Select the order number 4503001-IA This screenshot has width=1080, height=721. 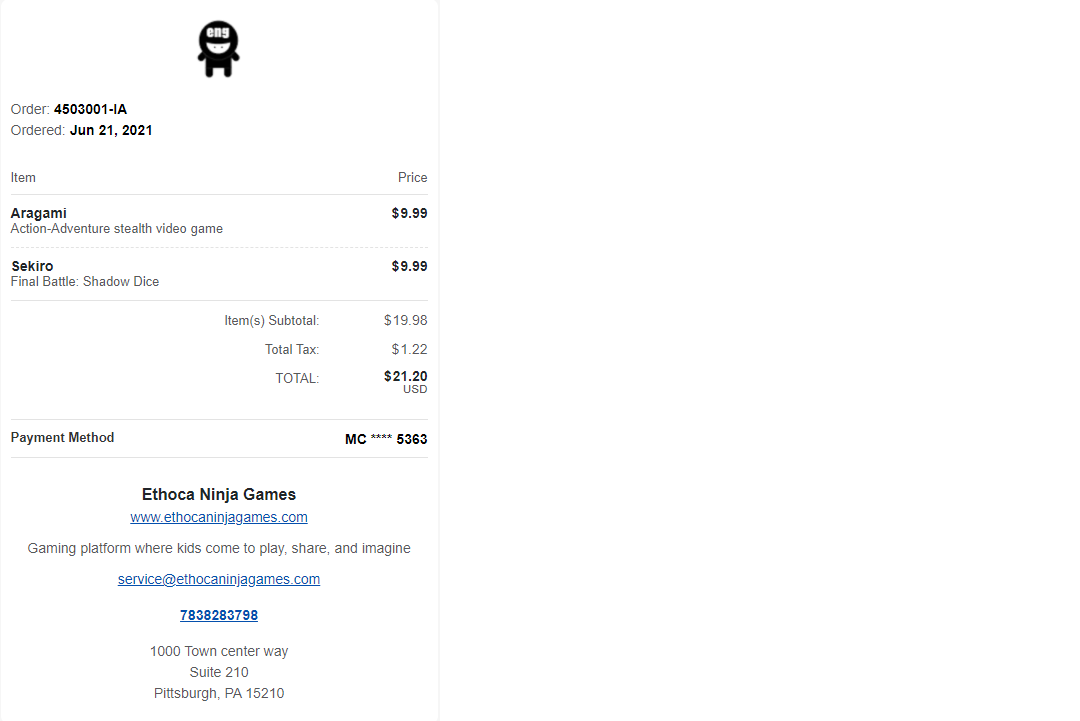click(x=90, y=109)
